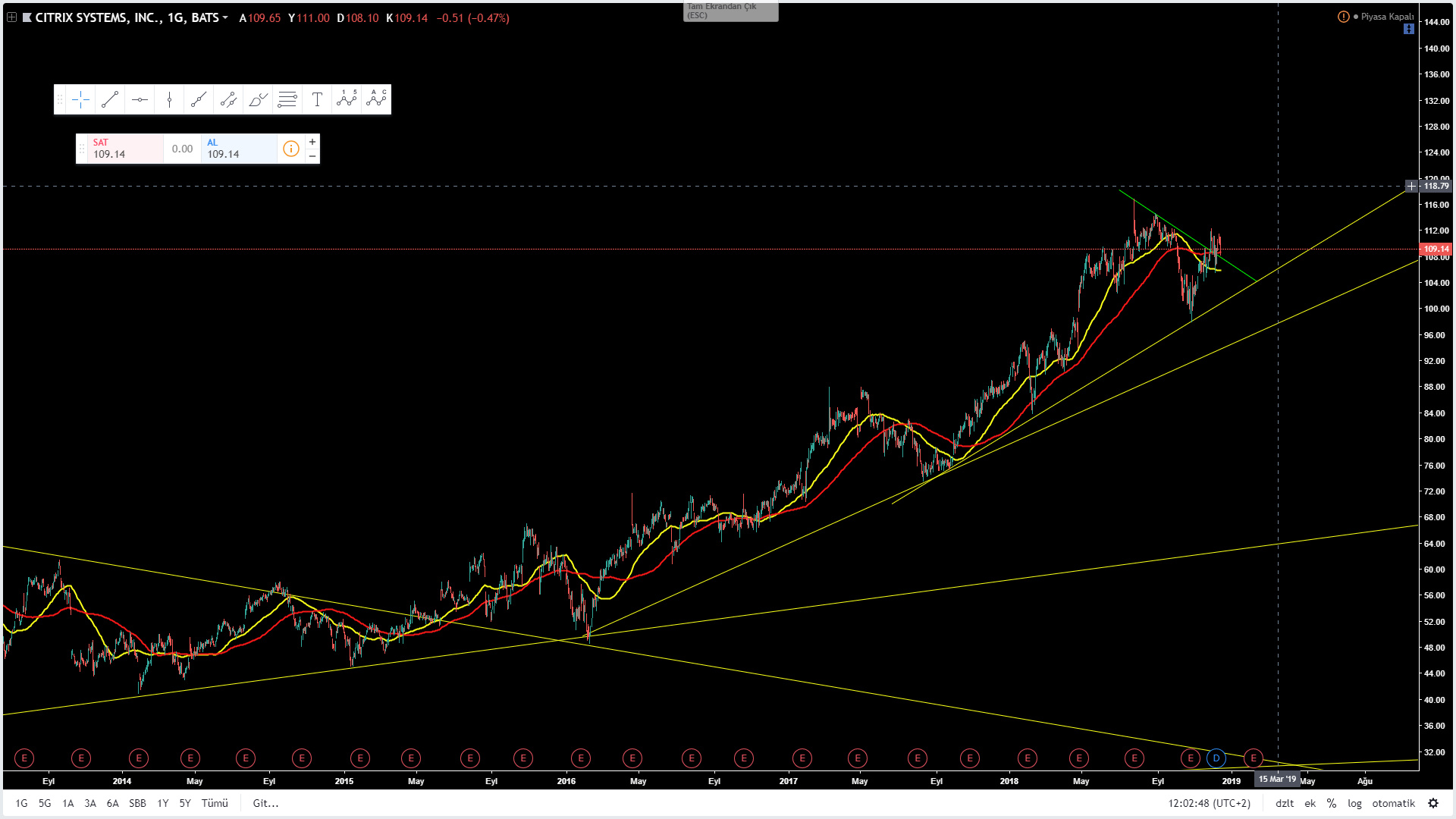Open timezone menu showing UTC+2
The width and height of the screenshot is (1456, 819).
(x=1209, y=803)
